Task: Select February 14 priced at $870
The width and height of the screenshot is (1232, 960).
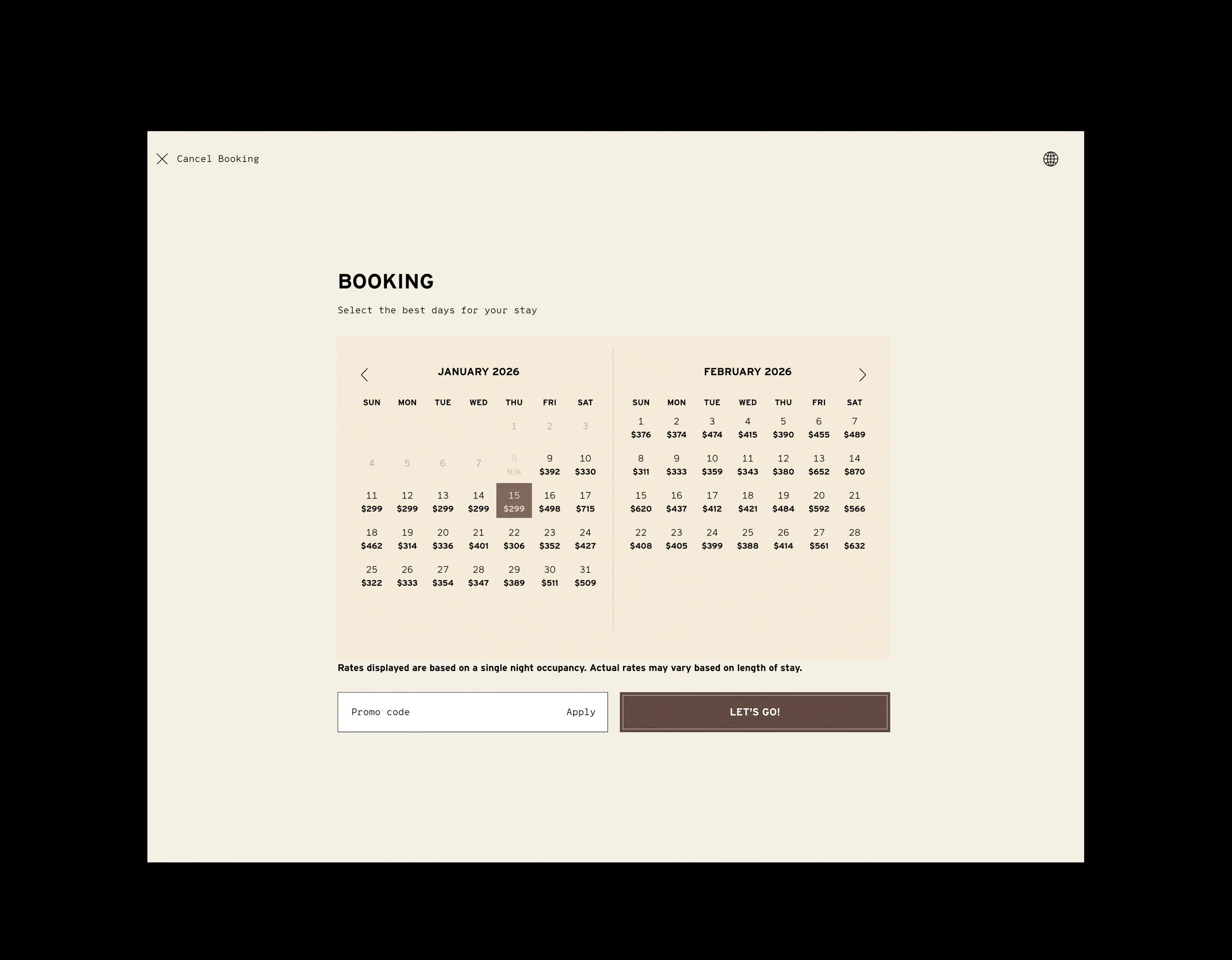Action: (x=854, y=464)
